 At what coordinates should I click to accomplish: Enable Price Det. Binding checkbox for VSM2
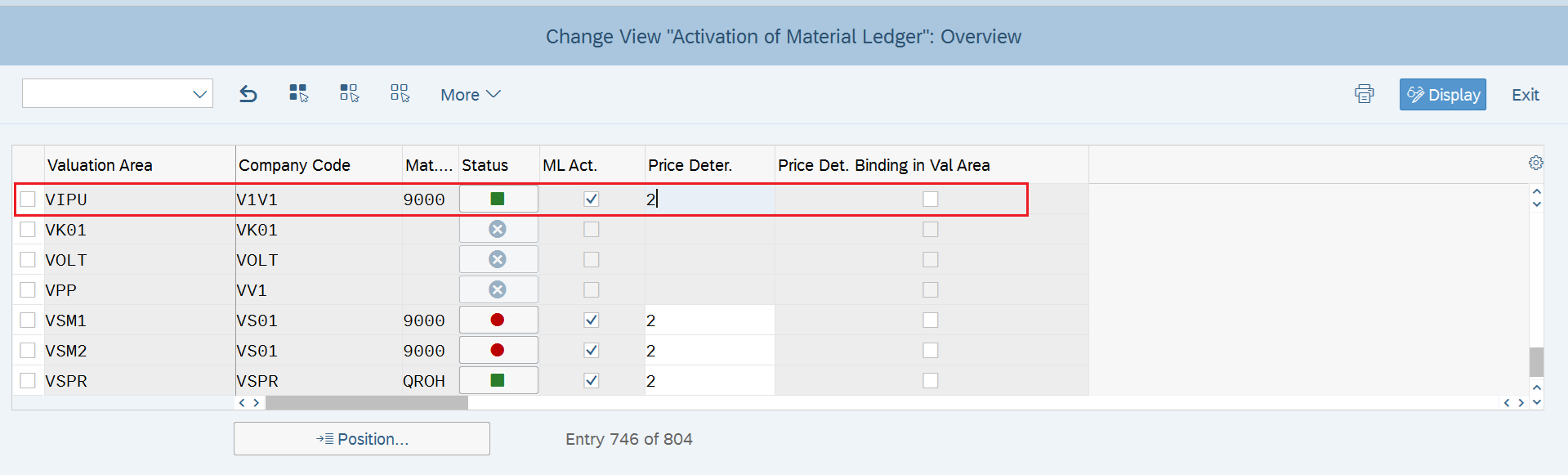click(931, 350)
